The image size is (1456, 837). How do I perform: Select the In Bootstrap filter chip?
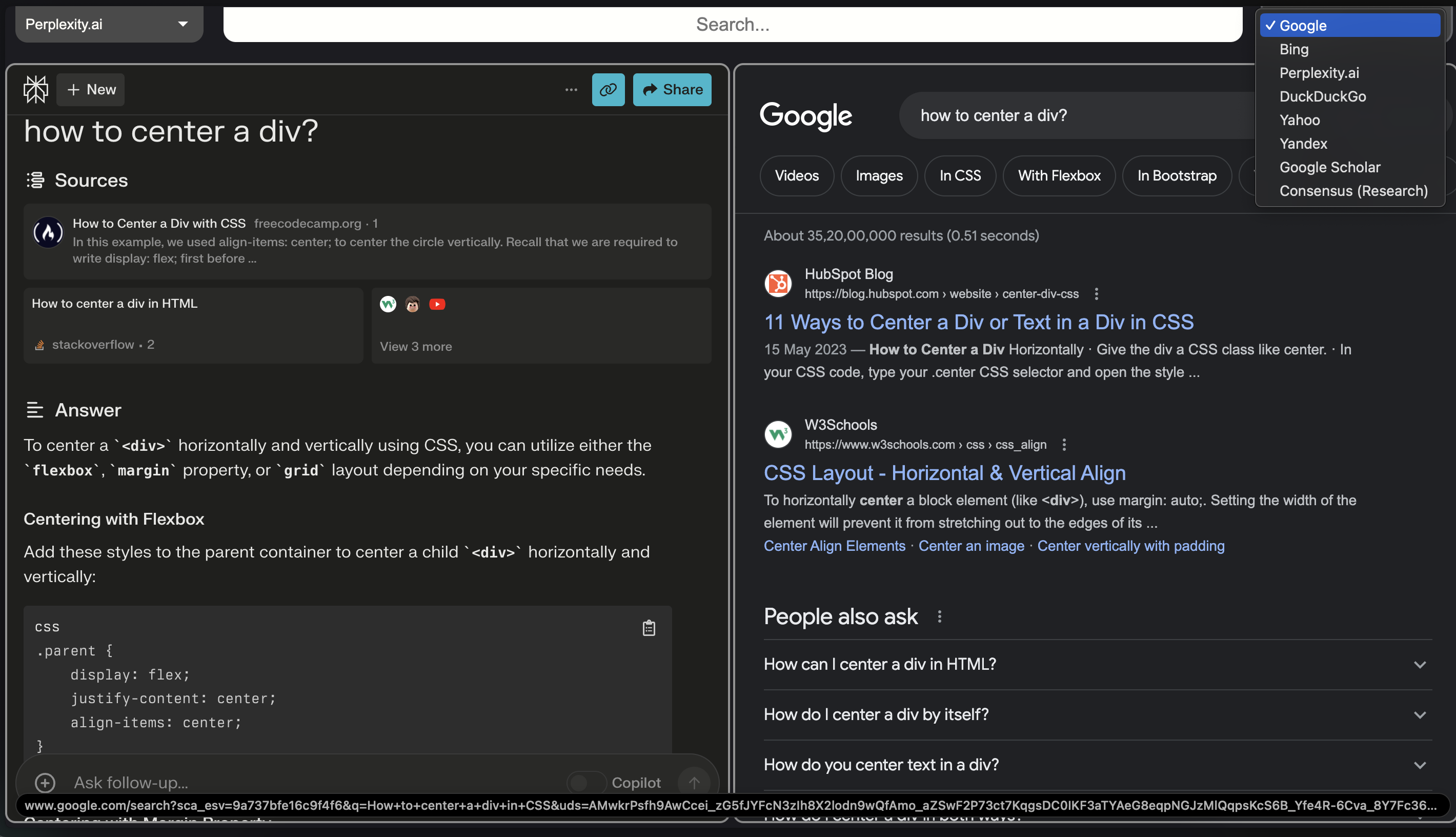tap(1177, 176)
